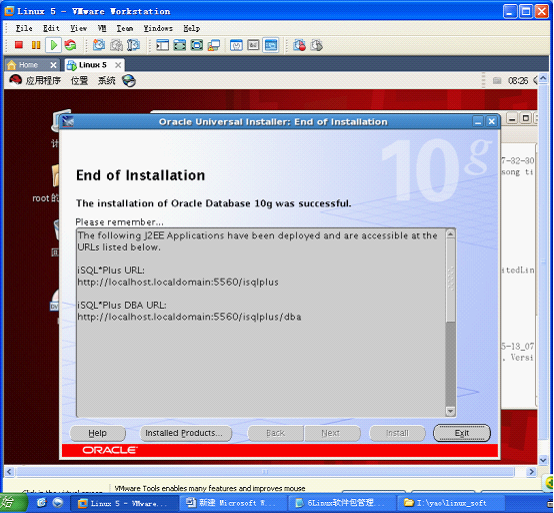Click the Appliance view toolbar icon
The width and height of the screenshot is (554, 513).
(253, 45)
